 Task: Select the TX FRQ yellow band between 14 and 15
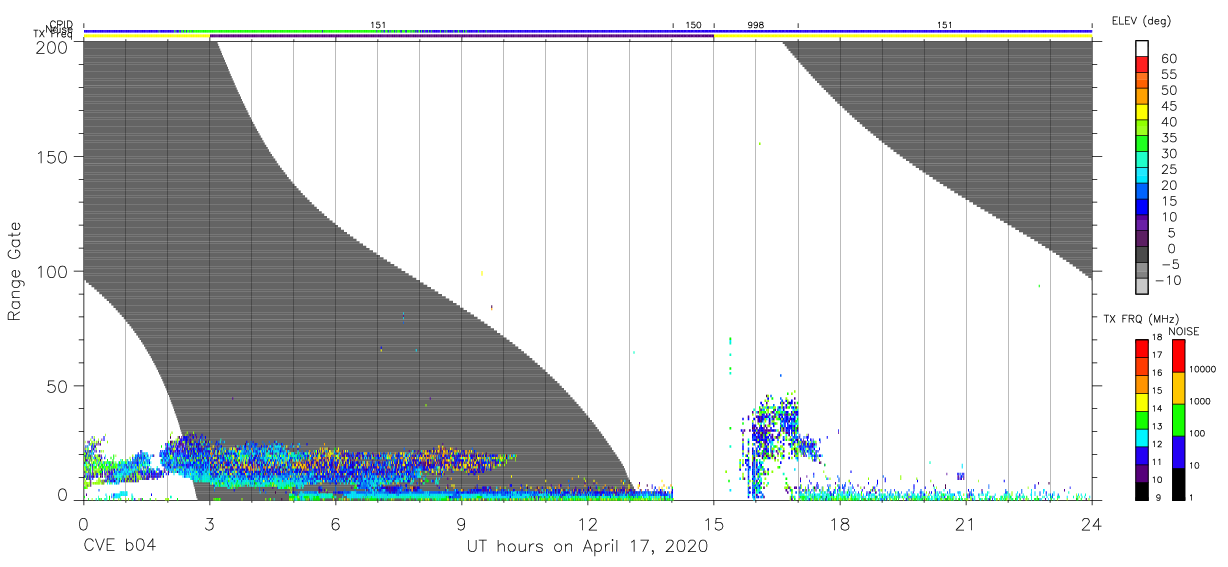coord(1142,400)
